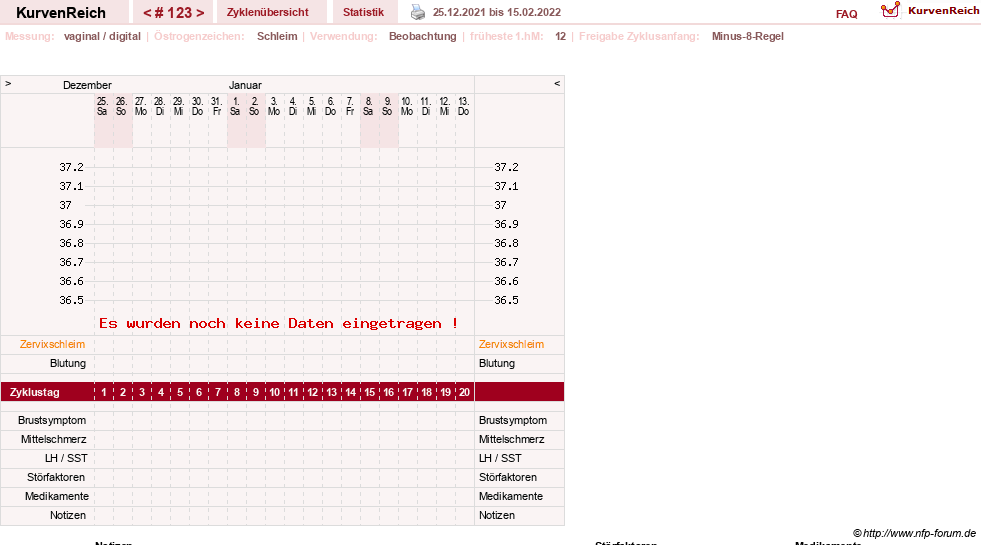This screenshot has width=981, height=545.
Task: Click the Januar month label
Action: pyautogui.click(x=245, y=85)
